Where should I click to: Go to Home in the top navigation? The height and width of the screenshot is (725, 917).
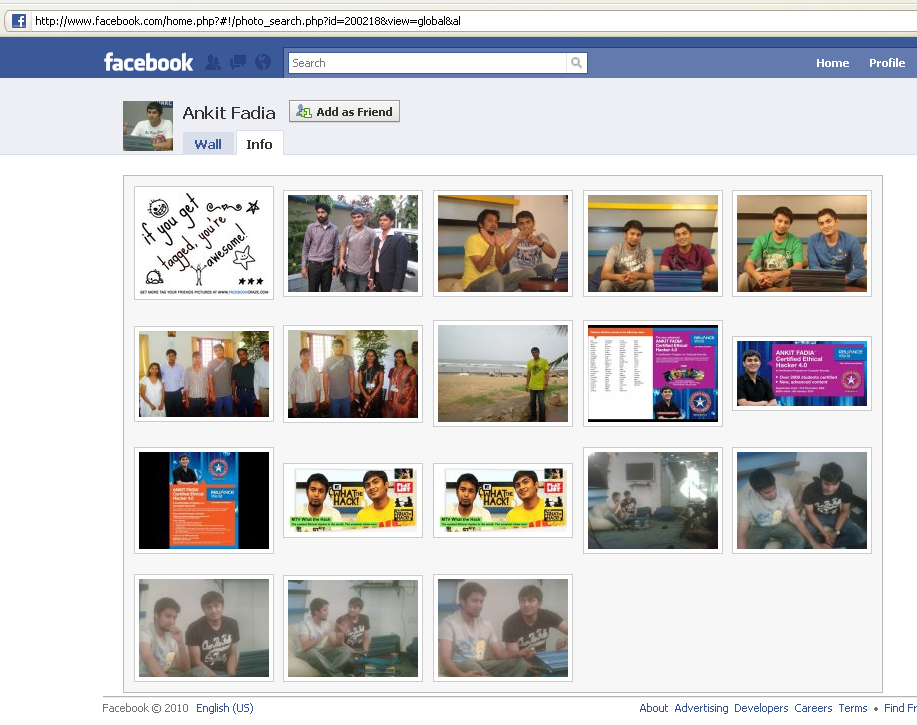click(832, 63)
